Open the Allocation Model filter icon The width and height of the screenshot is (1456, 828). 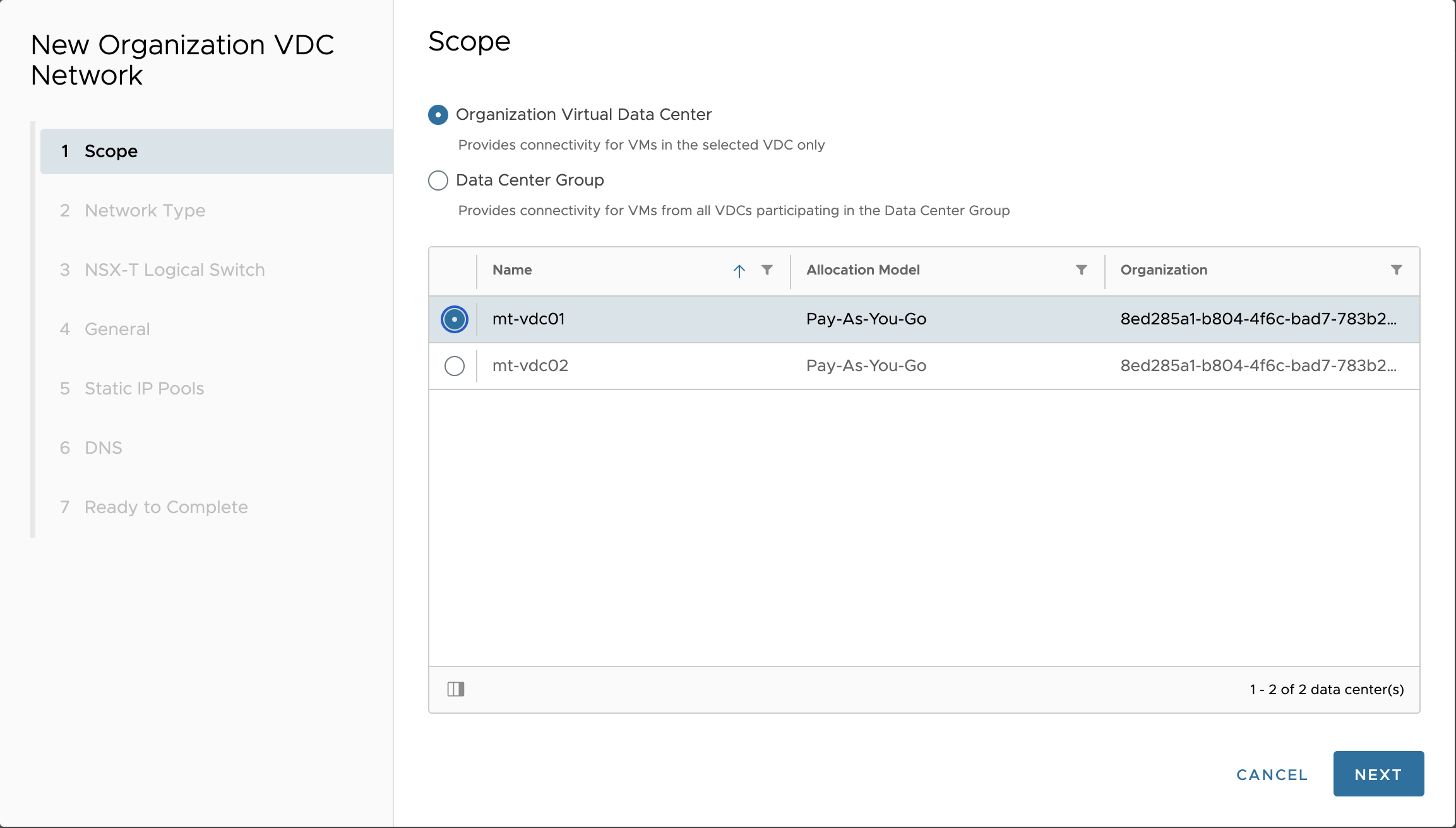point(1081,270)
